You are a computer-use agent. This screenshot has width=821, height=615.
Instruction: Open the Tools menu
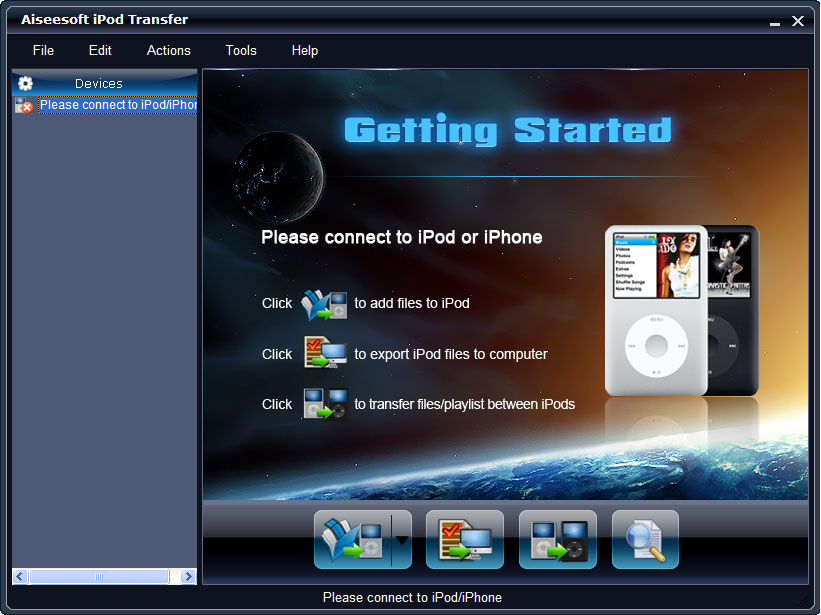[x=241, y=50]
